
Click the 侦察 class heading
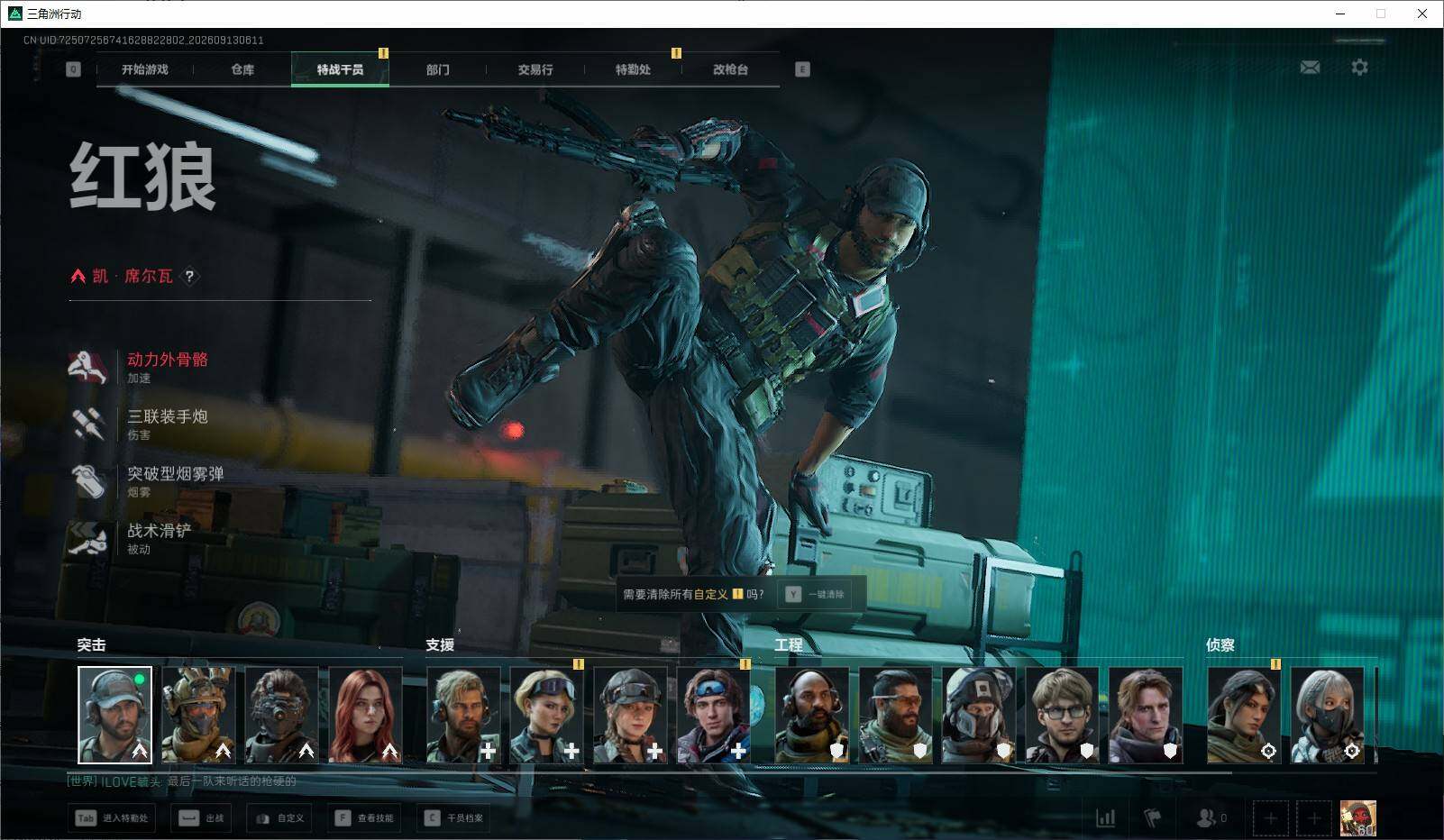(x=1220, y=645)
